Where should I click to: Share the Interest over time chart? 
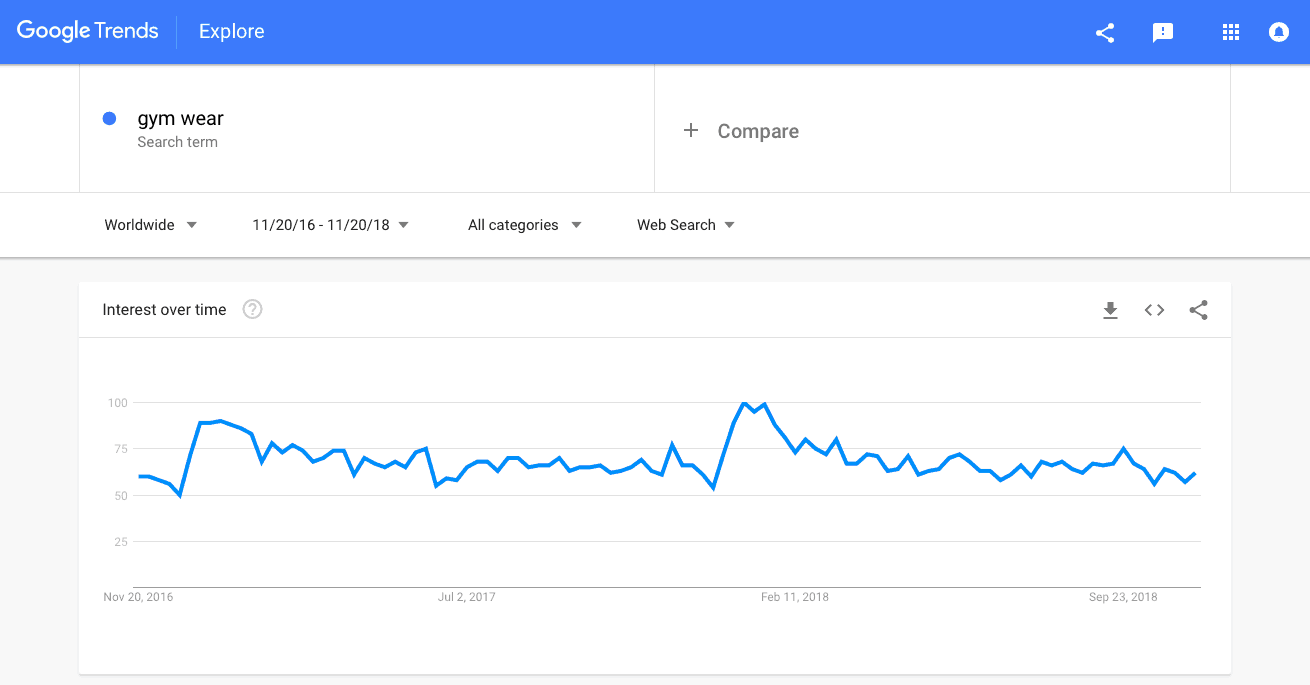(x=1198, y=310)
